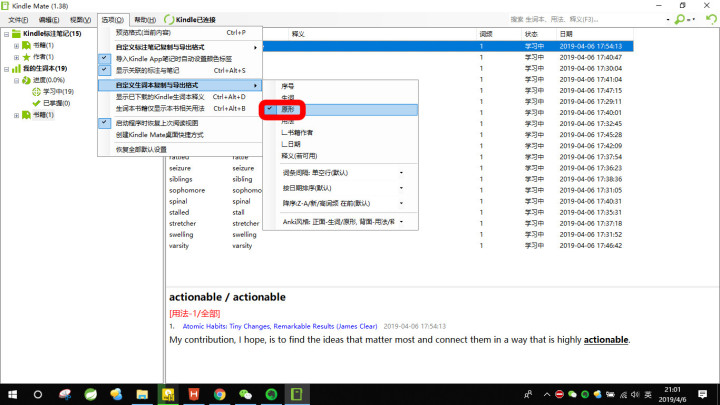720x405 pixels.
Task: Click the star icon beside 作者(1)
Action: (27, 57)
